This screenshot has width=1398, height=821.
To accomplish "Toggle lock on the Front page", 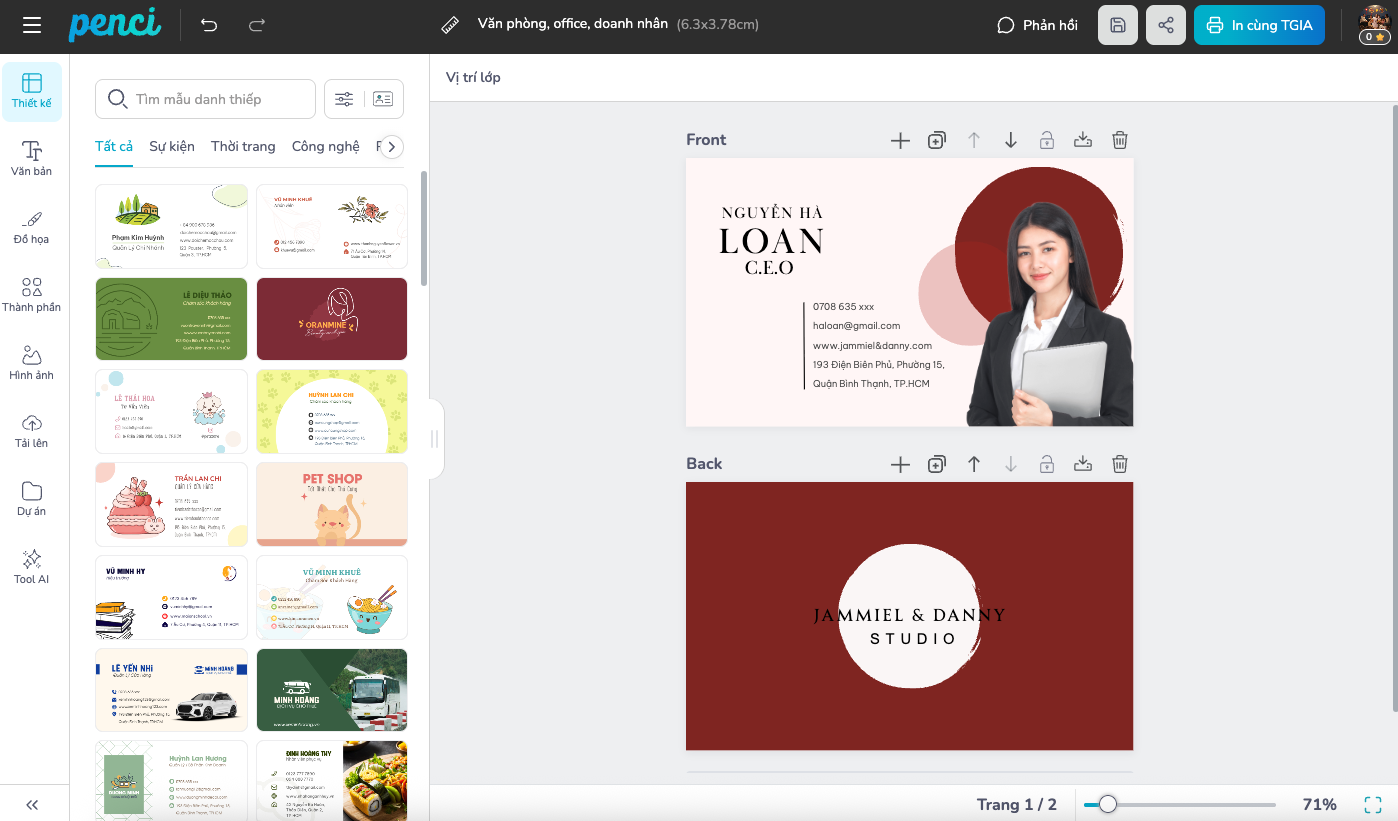I will pyautogui.click(x=1046, y=140).
